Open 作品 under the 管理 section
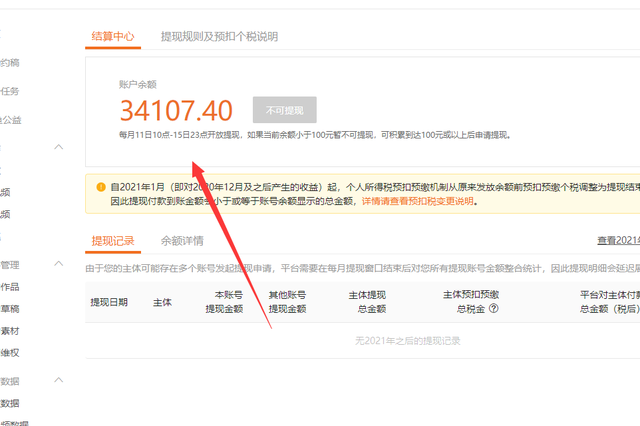The width and height of the screenshot is (640, 426). 9,287
